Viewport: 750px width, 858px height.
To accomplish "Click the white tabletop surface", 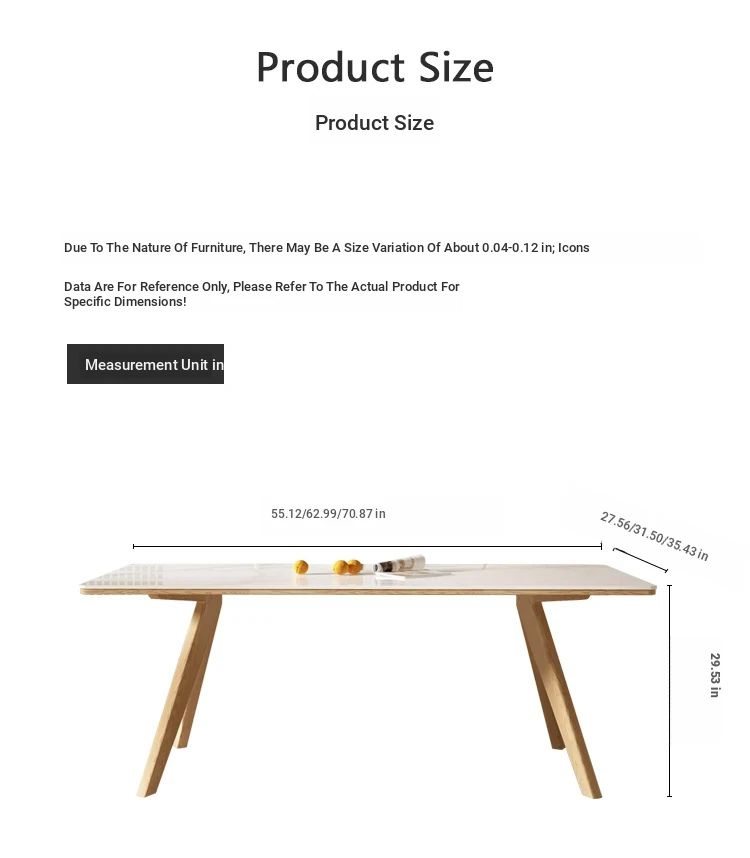I will [x=368, y=576].
